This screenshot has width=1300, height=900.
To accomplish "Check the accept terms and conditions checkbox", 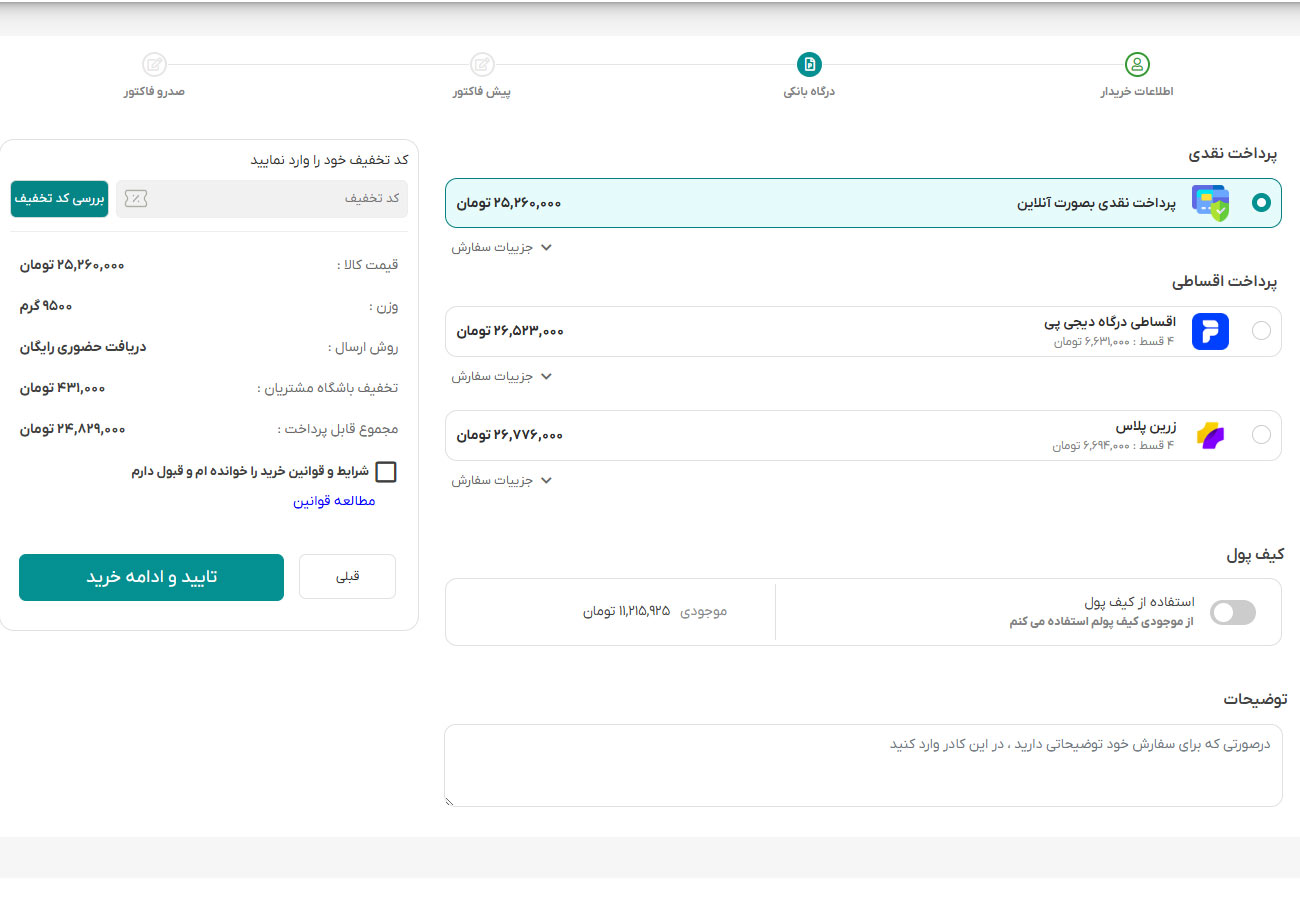I will tap(385, 472).
